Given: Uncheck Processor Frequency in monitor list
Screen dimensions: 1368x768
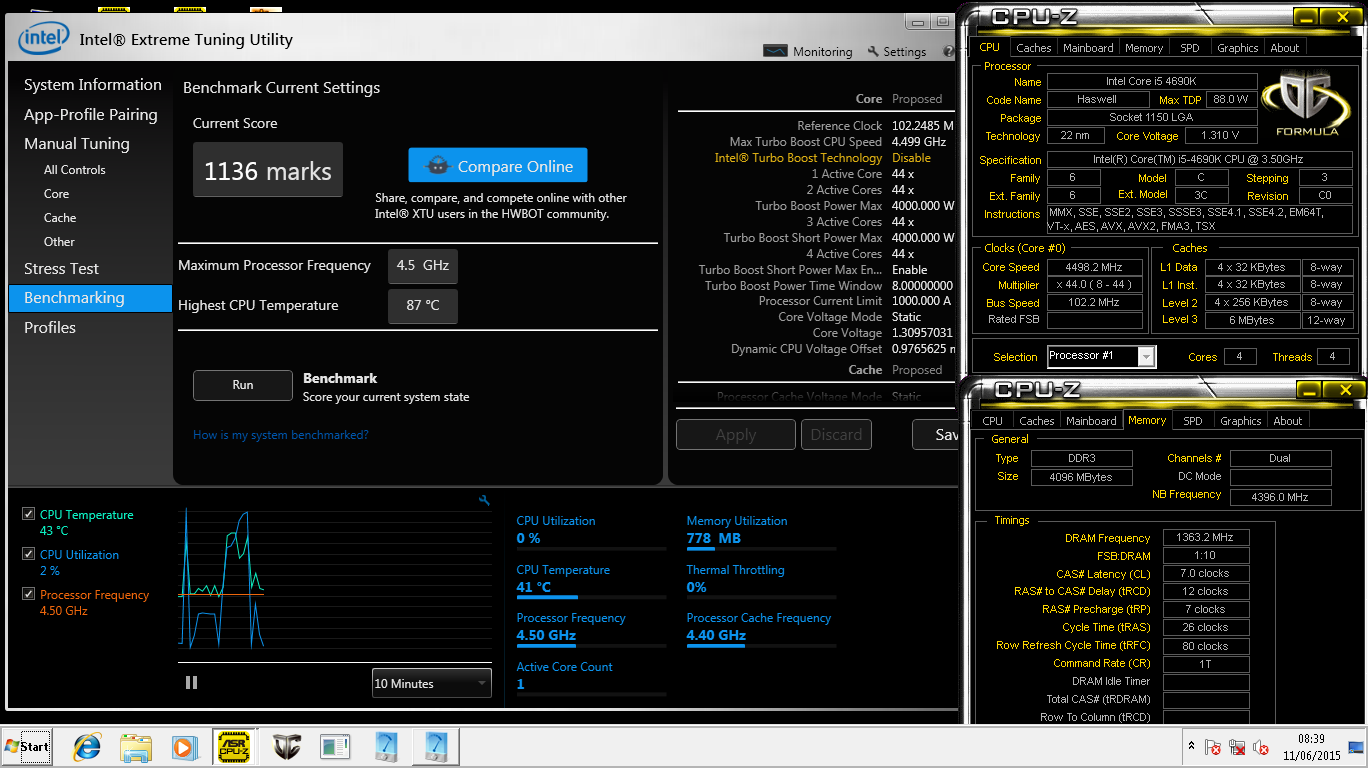Looking at the screenshot, I should 28,594.
